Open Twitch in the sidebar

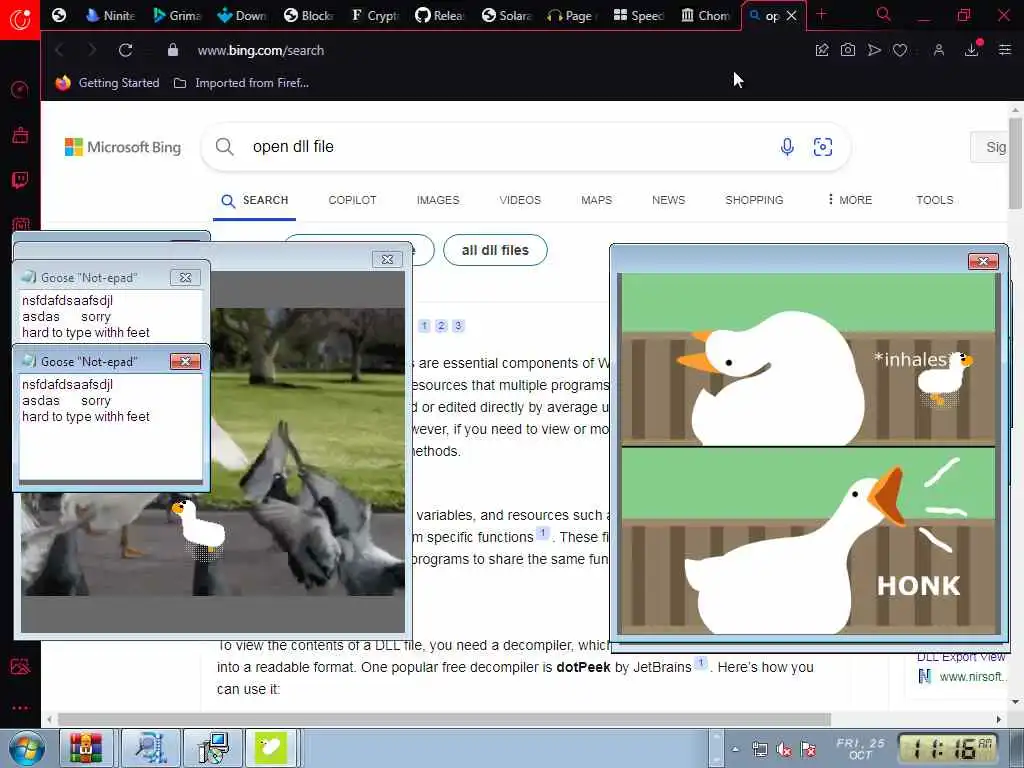(x=20, y=180)
